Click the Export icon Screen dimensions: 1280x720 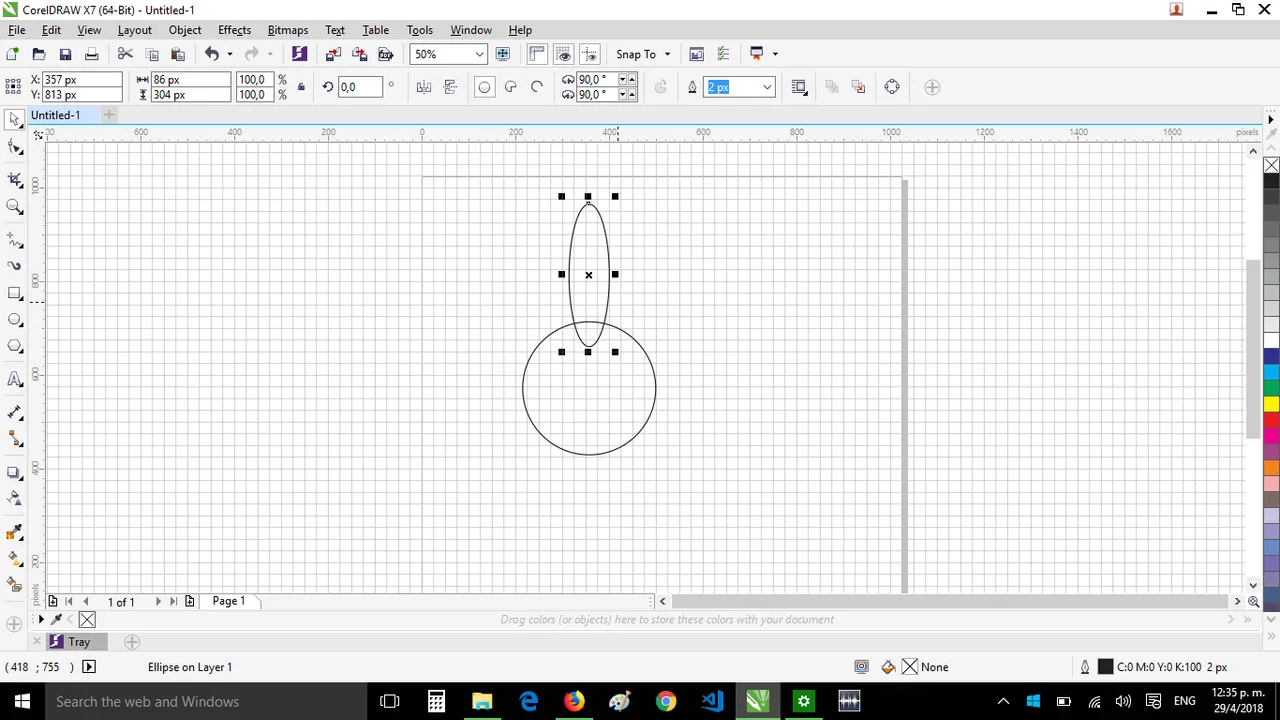(359, 54)
